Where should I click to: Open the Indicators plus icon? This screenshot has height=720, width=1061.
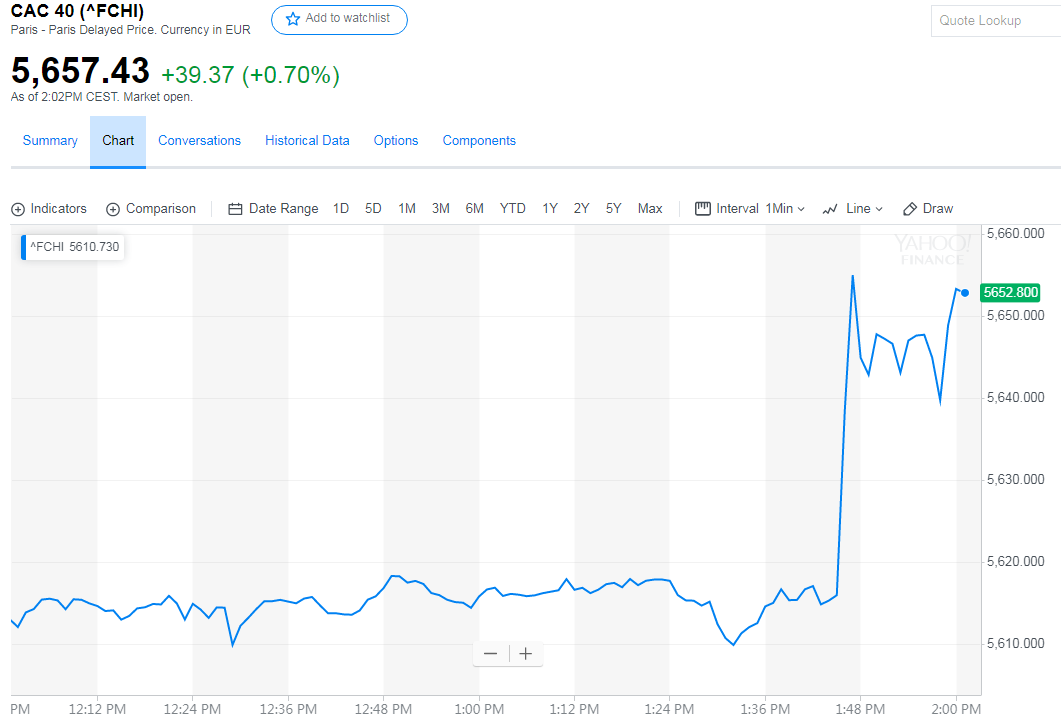[18, 209]
